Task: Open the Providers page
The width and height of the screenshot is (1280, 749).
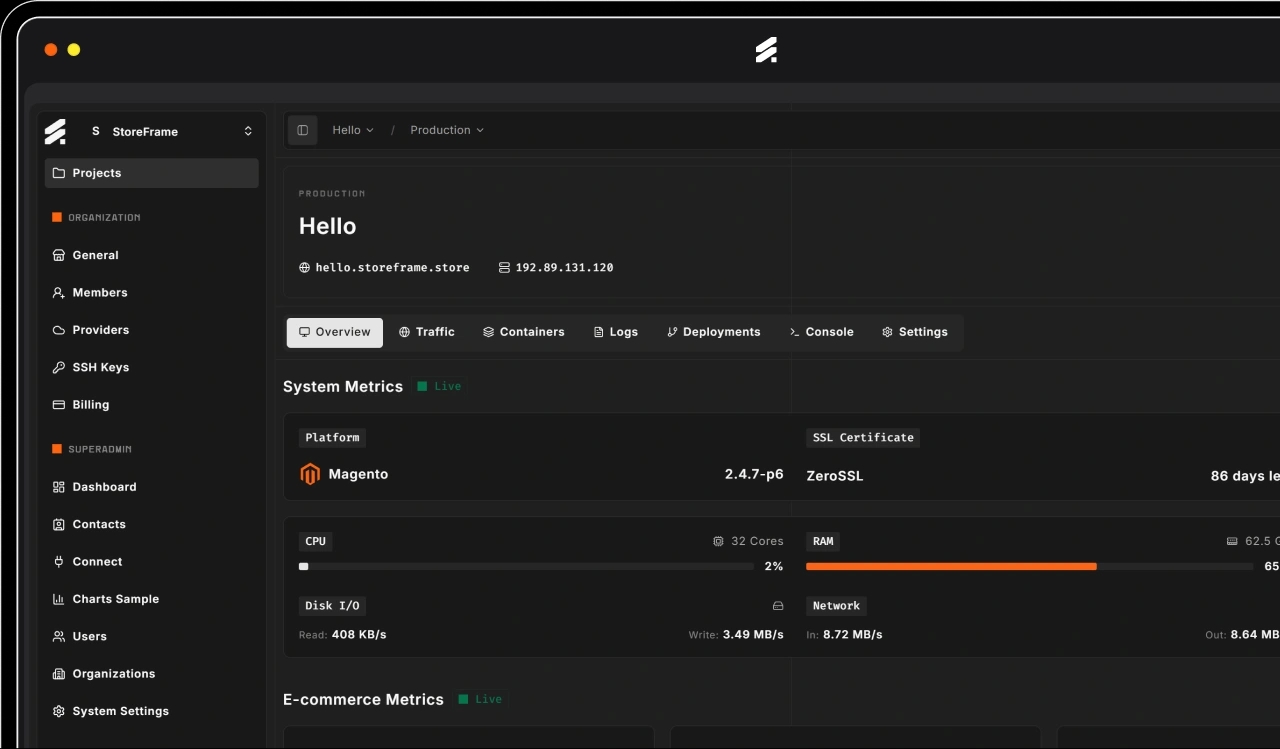Action: 152,330
